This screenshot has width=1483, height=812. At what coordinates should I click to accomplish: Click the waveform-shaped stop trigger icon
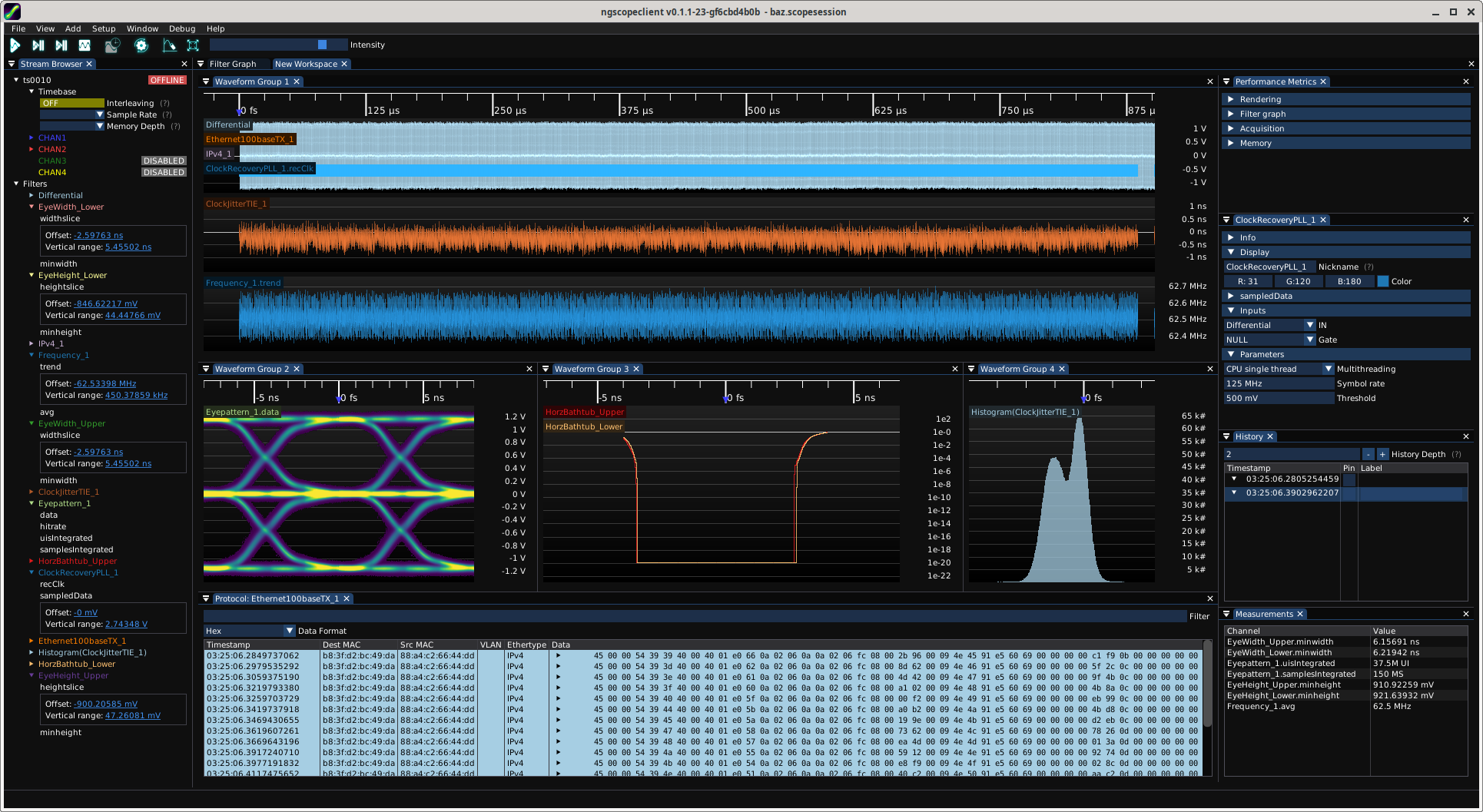pos(85,45)
